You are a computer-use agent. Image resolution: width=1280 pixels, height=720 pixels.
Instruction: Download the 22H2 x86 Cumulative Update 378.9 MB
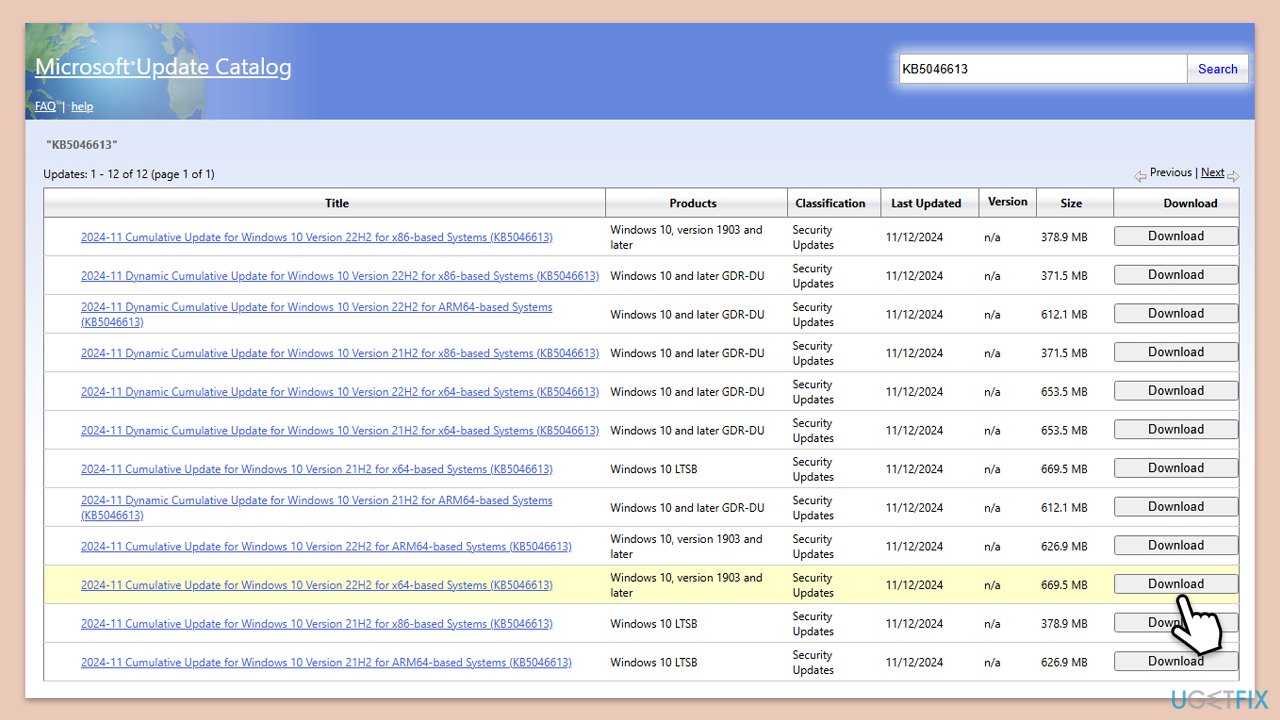click(1175, 236)
